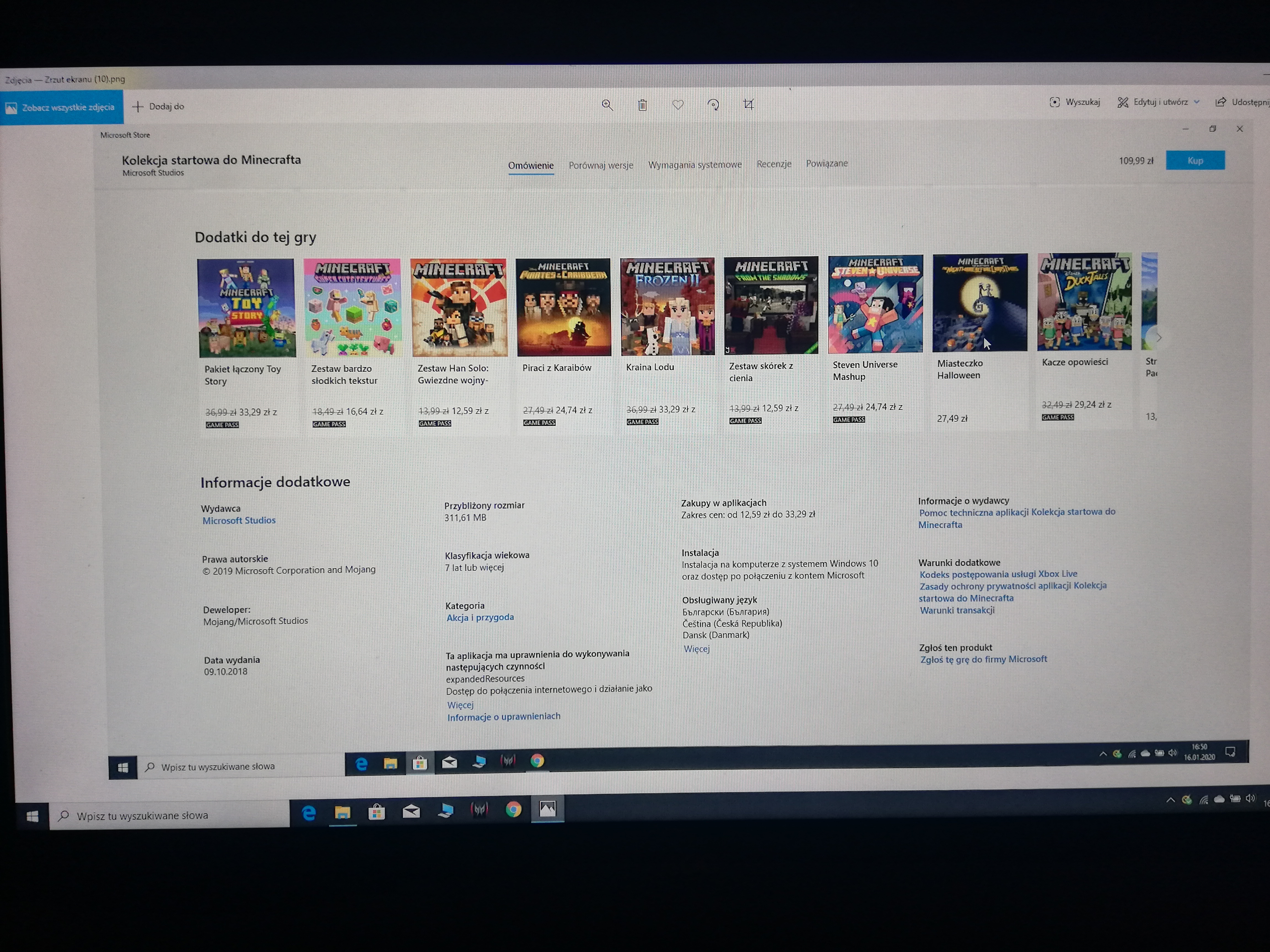Mark photo as favorite with heart icon
The width and height of the screenshot is (1270, 952).
(x=678, y=104)
